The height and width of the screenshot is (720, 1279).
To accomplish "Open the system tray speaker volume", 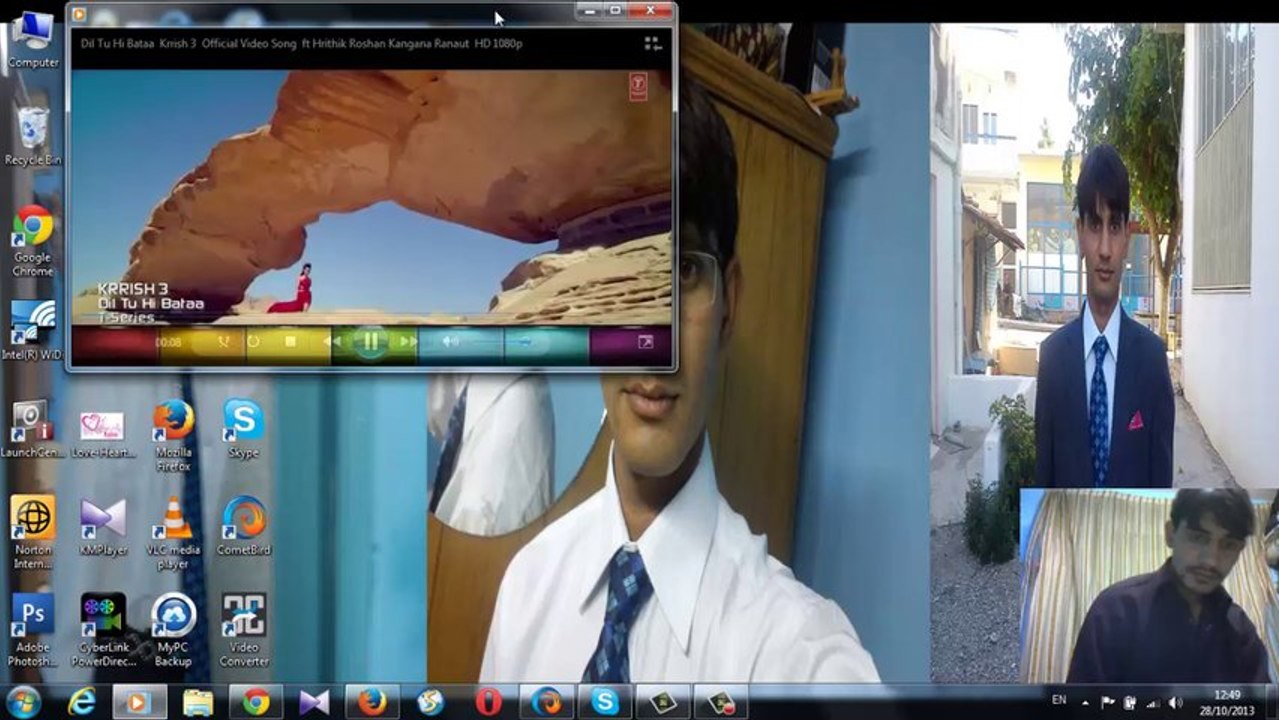I will coord(1176,702).
